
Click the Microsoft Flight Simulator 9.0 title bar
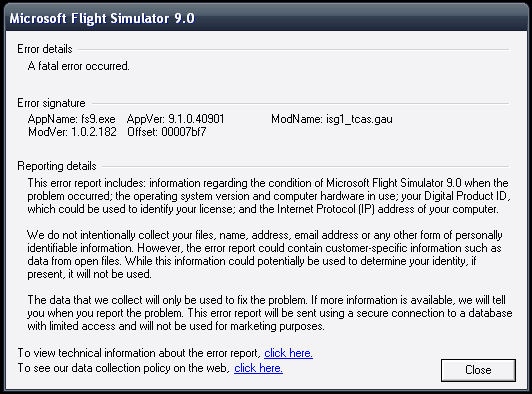tap(266, 18)
